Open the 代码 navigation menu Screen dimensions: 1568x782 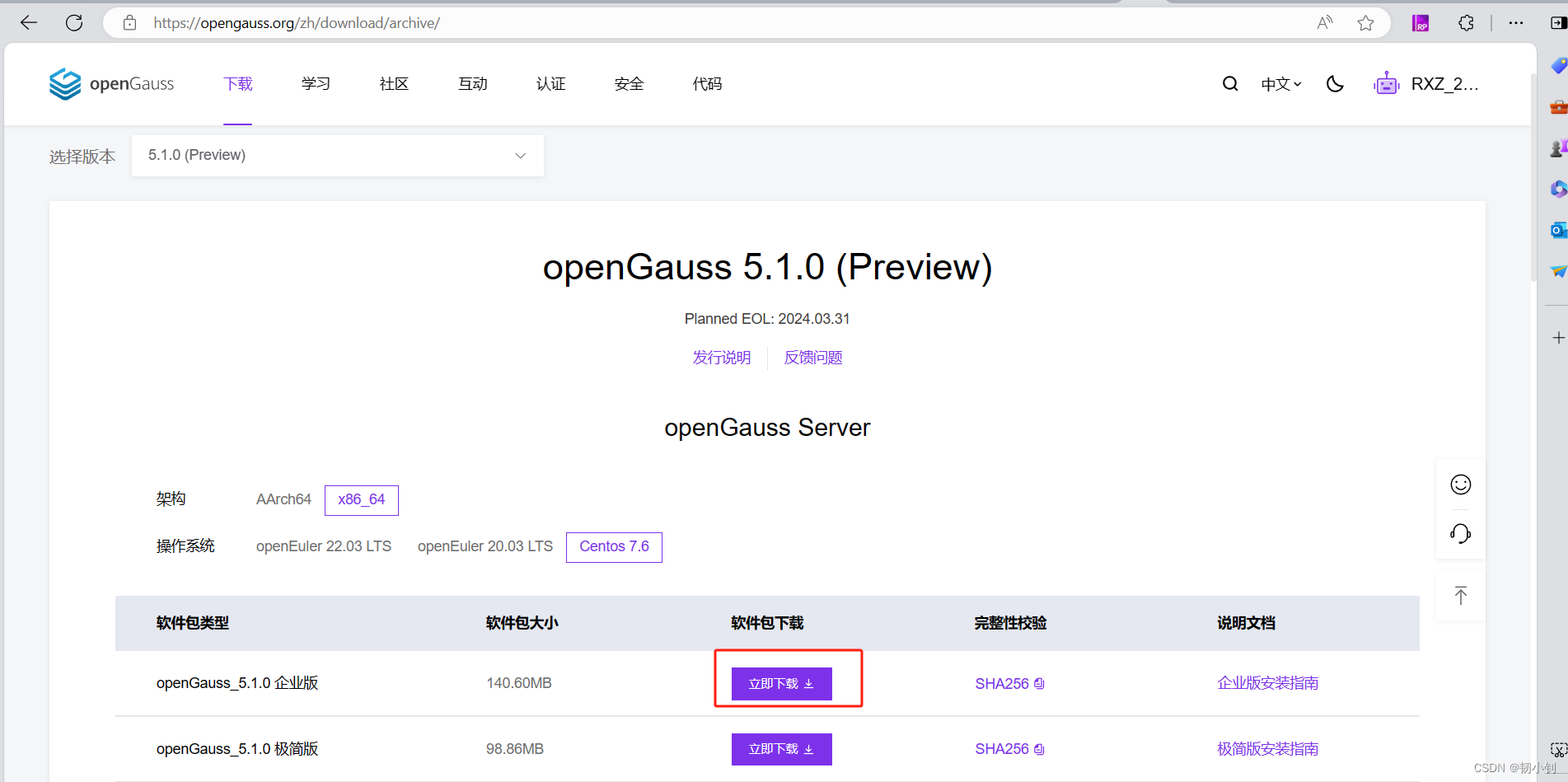708,84
